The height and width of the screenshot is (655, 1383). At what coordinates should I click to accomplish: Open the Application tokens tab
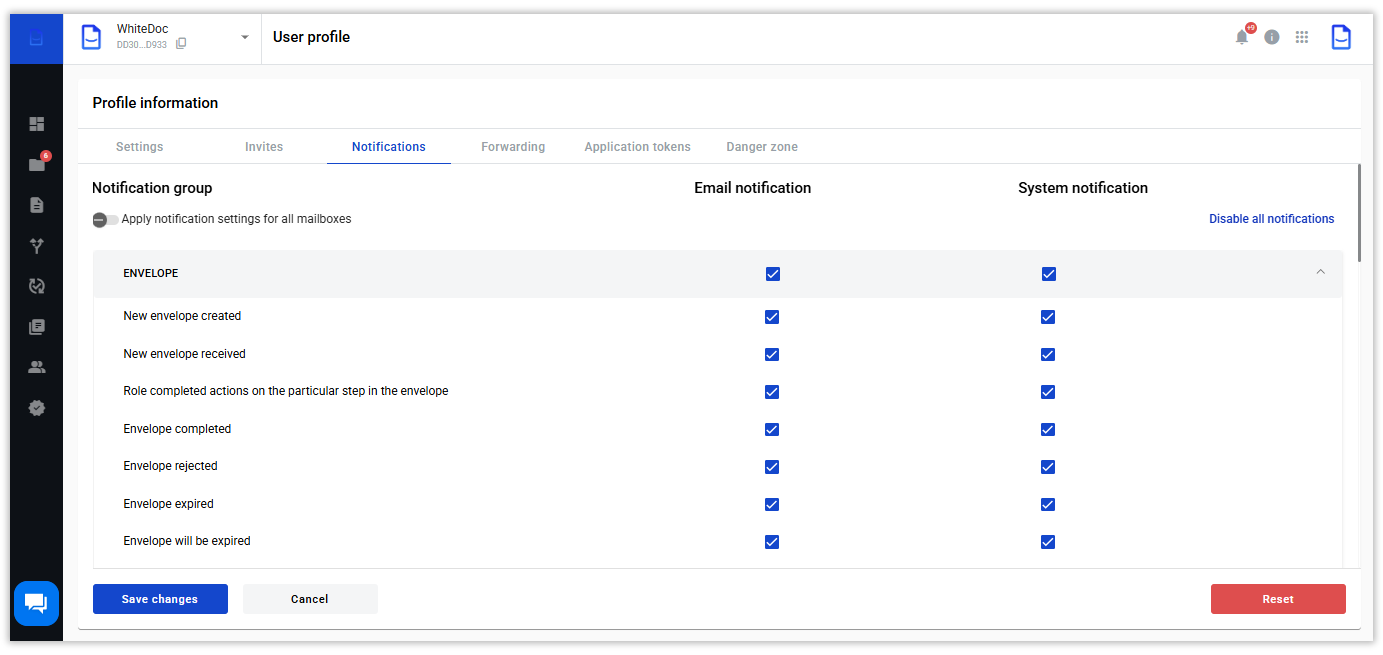pos(637,147)
